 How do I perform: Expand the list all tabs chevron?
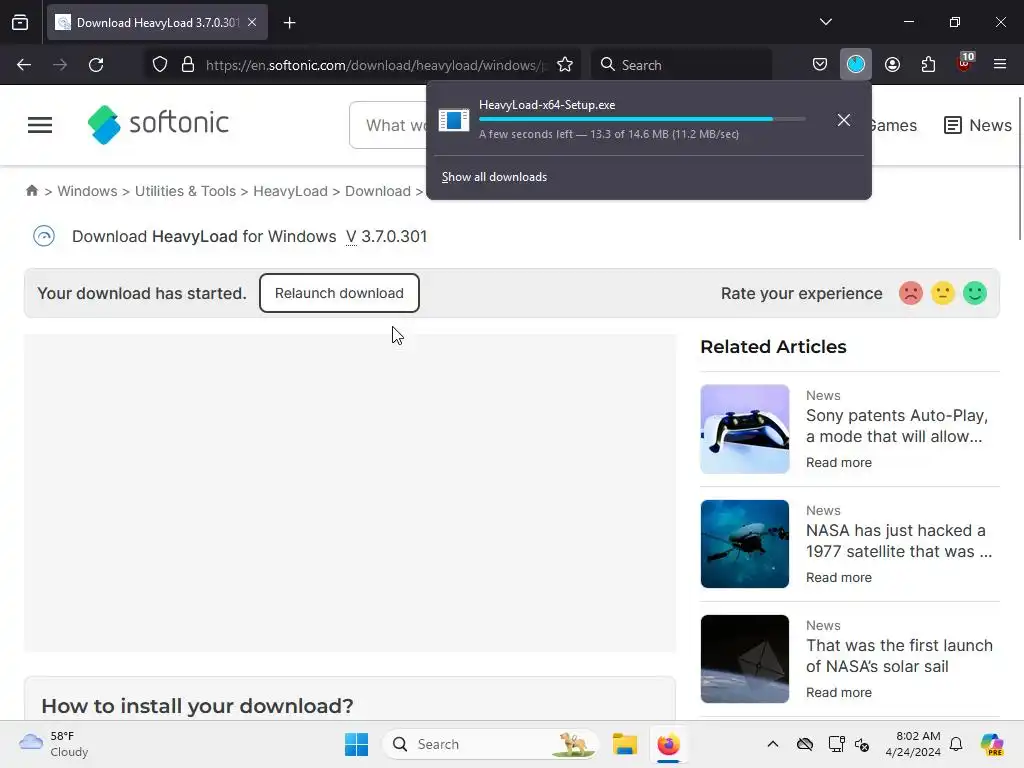pyautogui.click(x=826, y=22)
